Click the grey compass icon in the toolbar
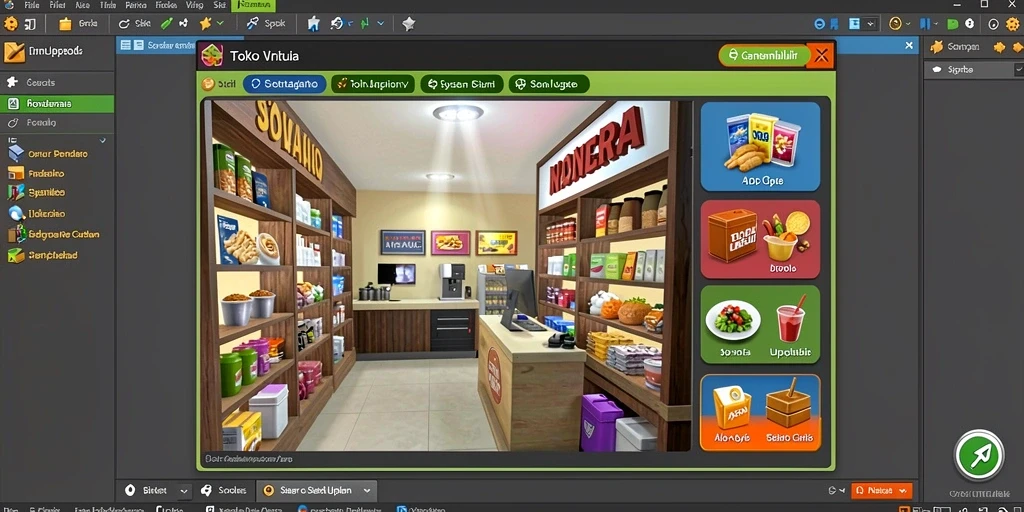Viewport: 1024px width, 512px height. point(409,24)
